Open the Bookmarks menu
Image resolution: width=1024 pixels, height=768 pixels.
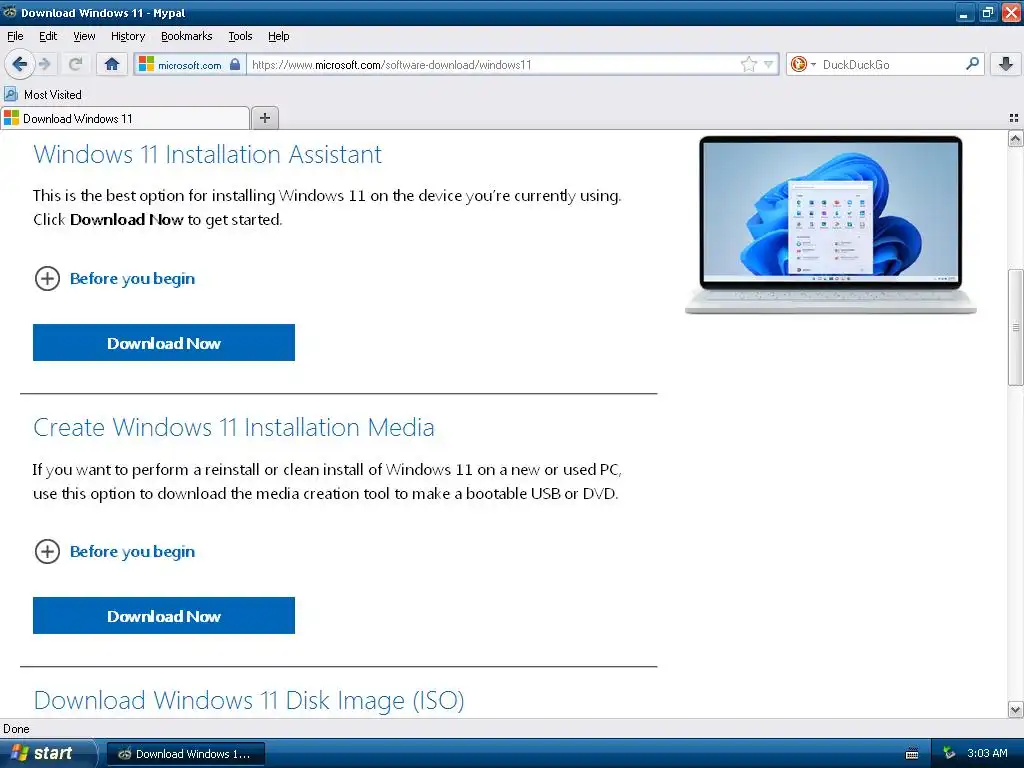coord(187,36)
